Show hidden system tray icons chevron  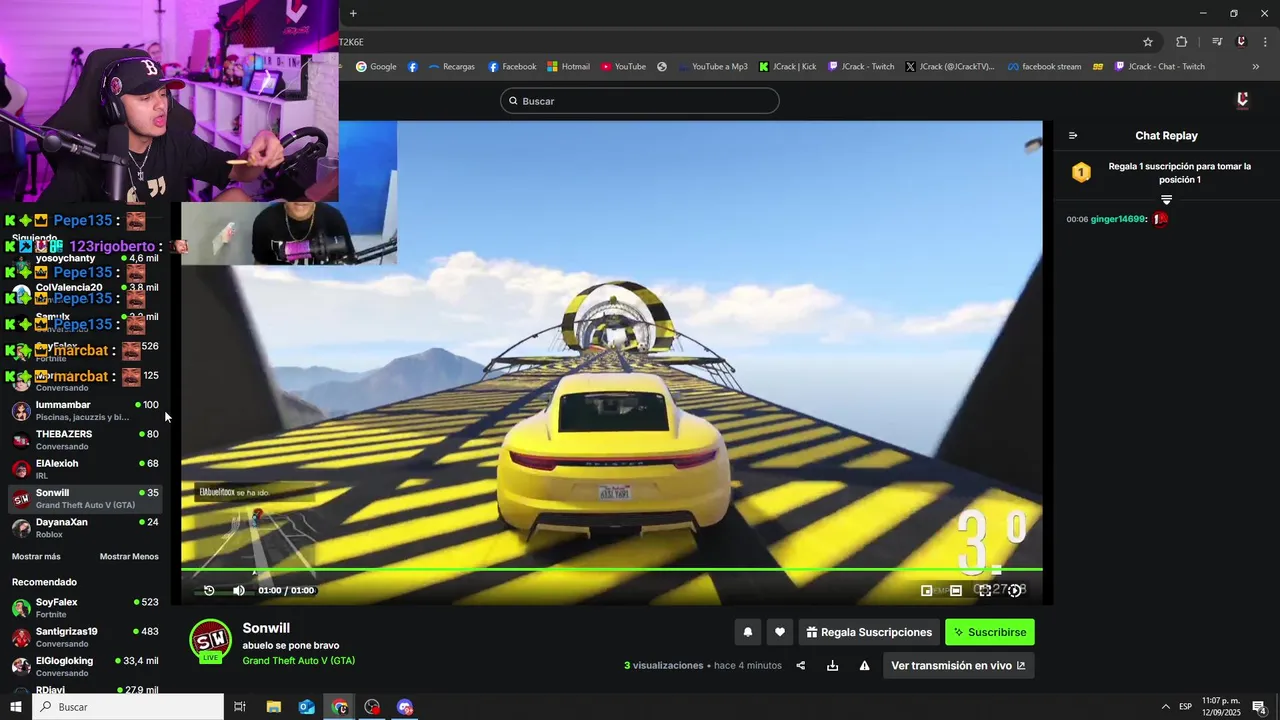coord(1166,707)
